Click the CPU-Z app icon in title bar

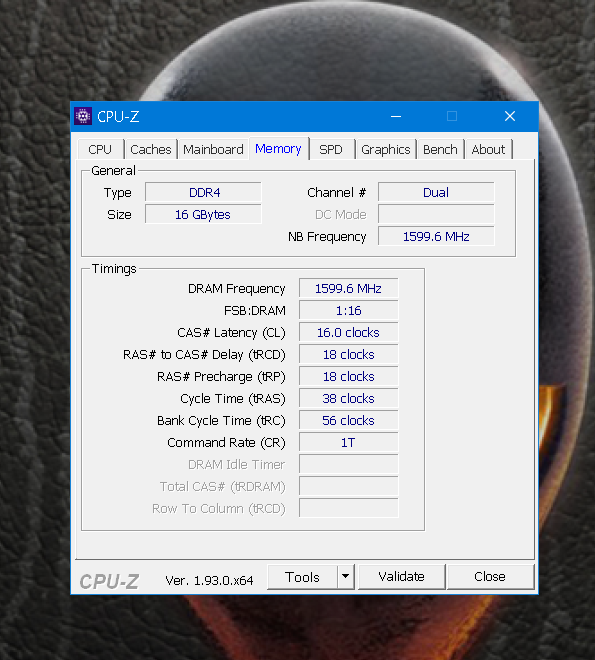pyautogui.click(x=83, y=116)
